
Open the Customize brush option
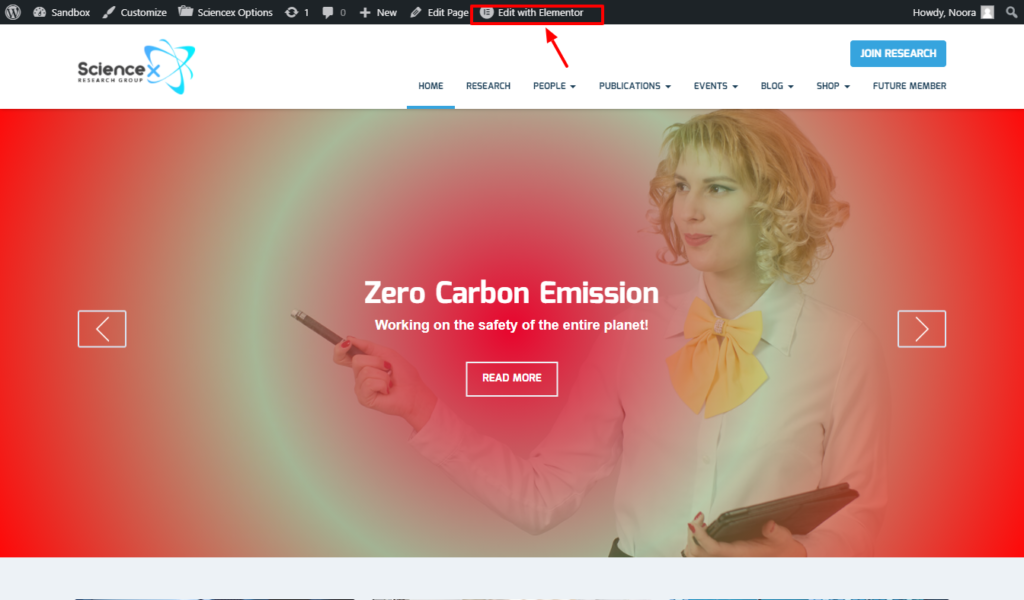pyautogui.click(x=134, y=12)
